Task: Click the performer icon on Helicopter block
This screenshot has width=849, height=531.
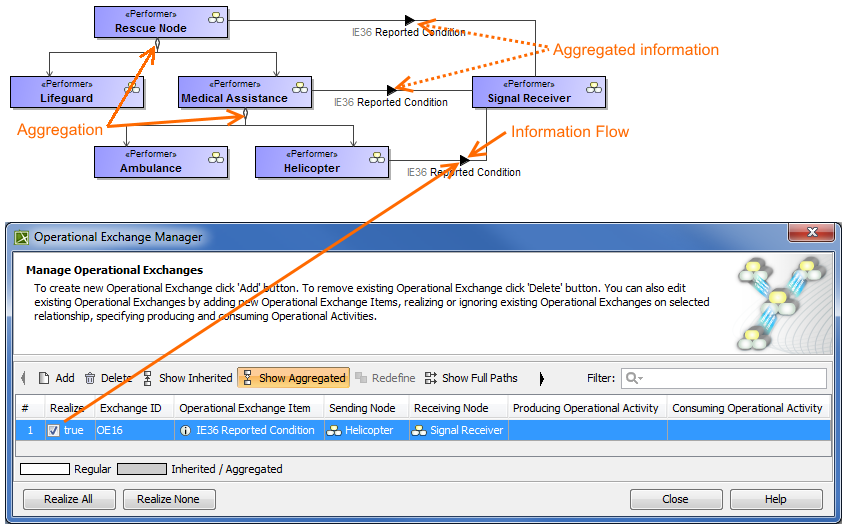Action: tap(376, 158)
